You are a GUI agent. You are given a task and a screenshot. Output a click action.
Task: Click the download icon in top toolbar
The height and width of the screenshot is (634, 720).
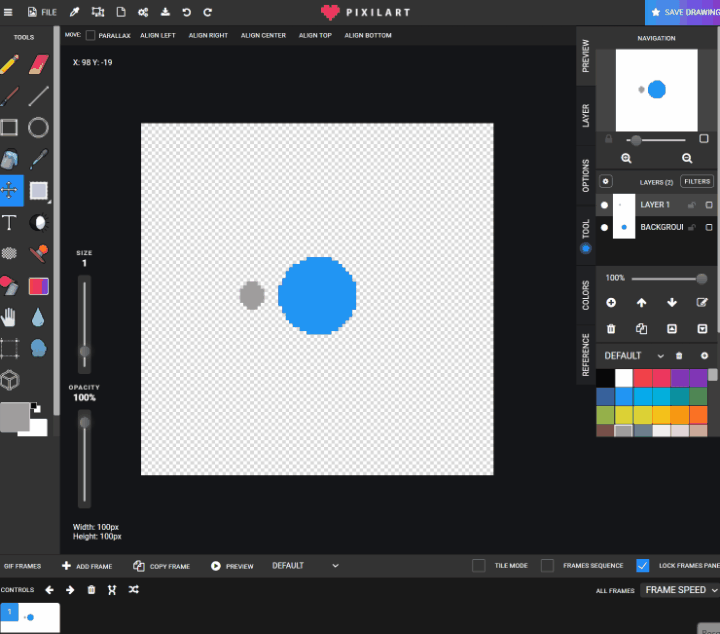[x=165, y=12]
